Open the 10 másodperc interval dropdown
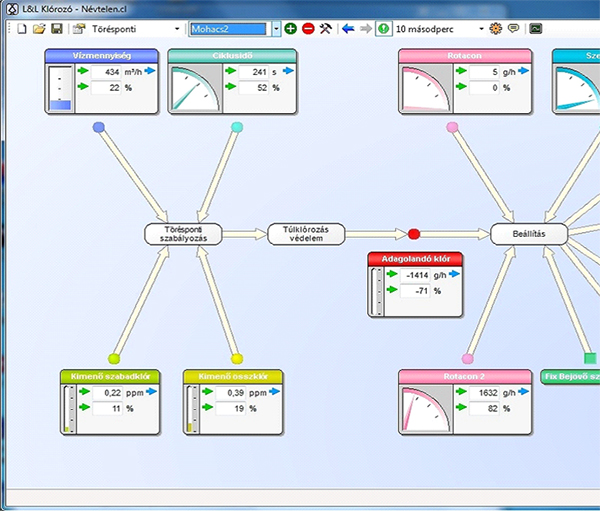The width and height of the screenshot is (600, 511). click(481, 29)
